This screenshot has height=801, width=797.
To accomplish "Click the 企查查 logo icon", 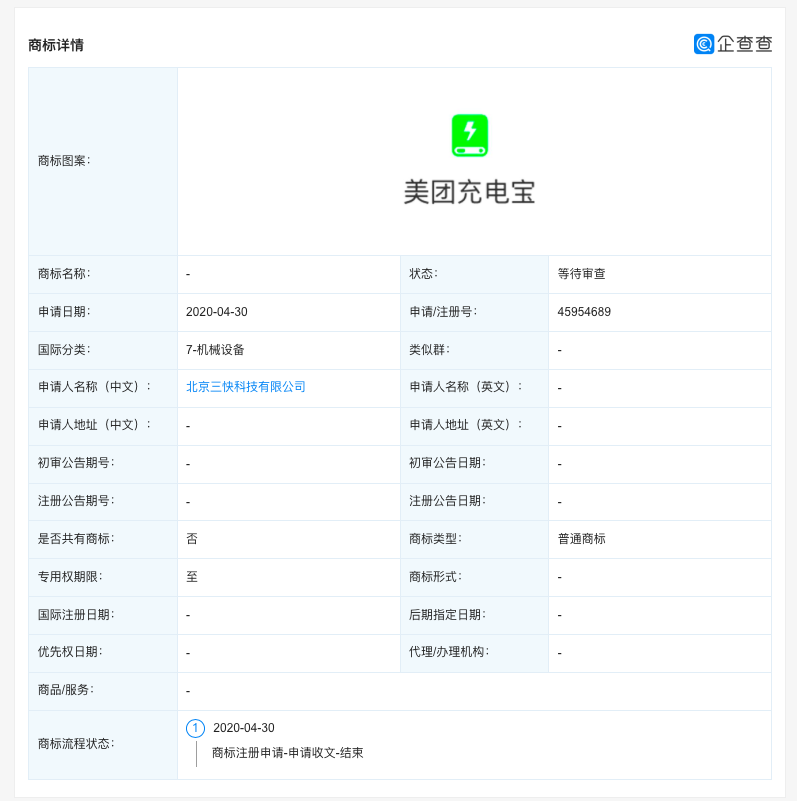I will [x=704, y=44].
